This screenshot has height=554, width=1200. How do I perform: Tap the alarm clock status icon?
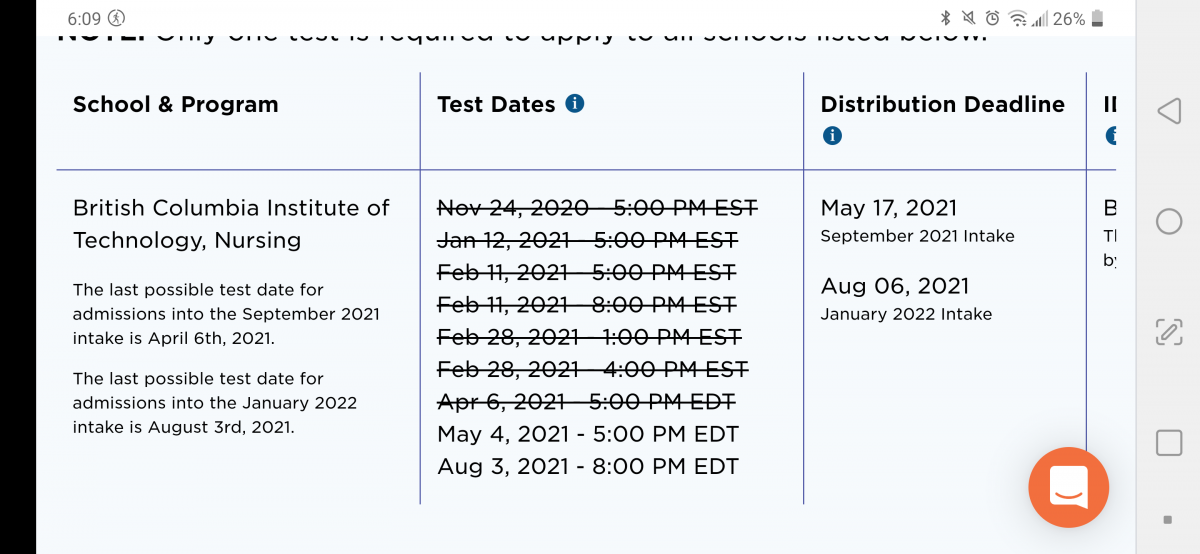(992, 18)
